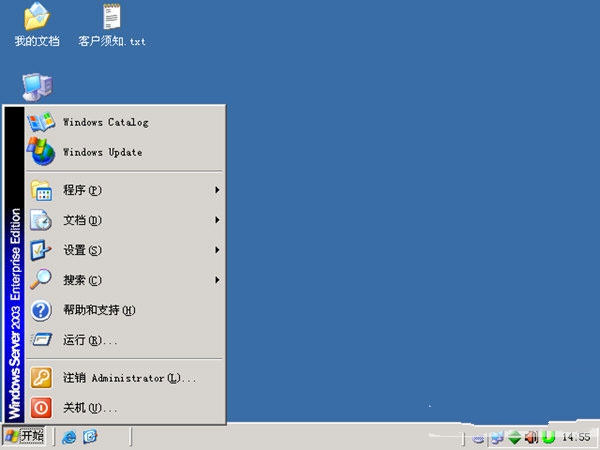Click the orange key log-off icon
Viewport: 600px width, 450px height.
coord(41,378)
